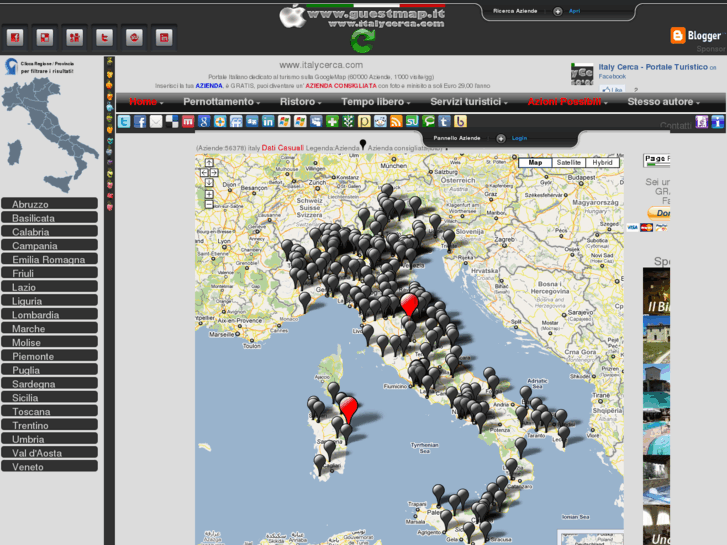Click the Blogger logo icon

[678, 36]
